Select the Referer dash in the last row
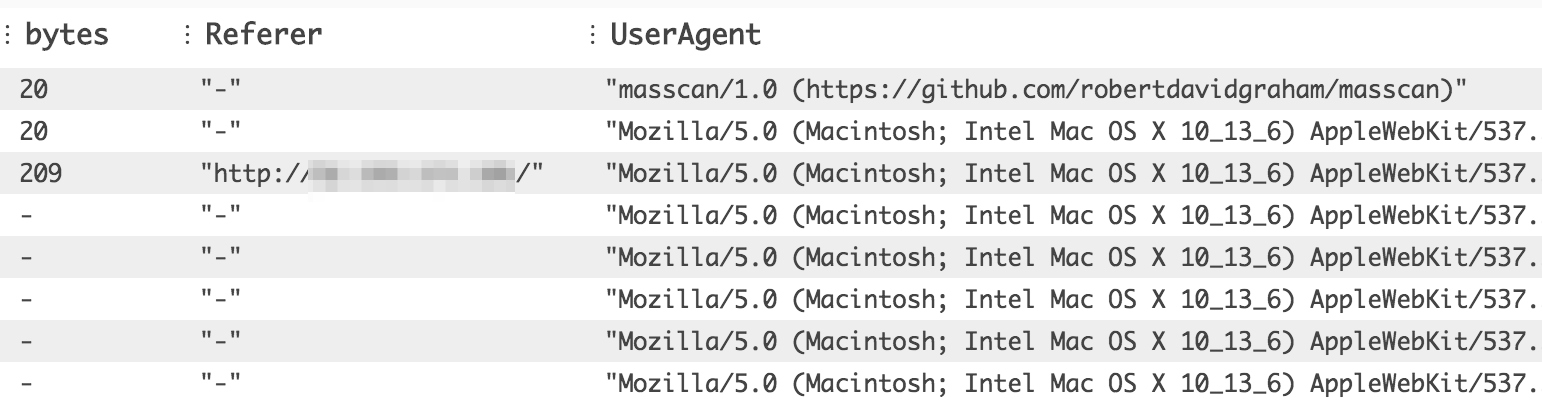 click(x=221, y=383)
